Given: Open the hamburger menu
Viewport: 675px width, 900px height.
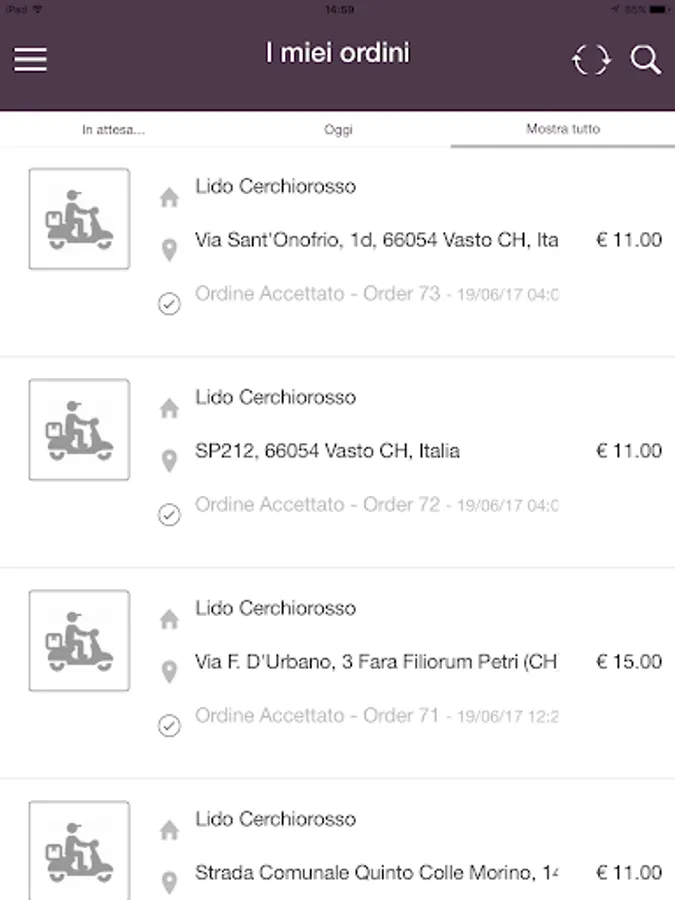Looking at the screenshot, I should [30, 59].
